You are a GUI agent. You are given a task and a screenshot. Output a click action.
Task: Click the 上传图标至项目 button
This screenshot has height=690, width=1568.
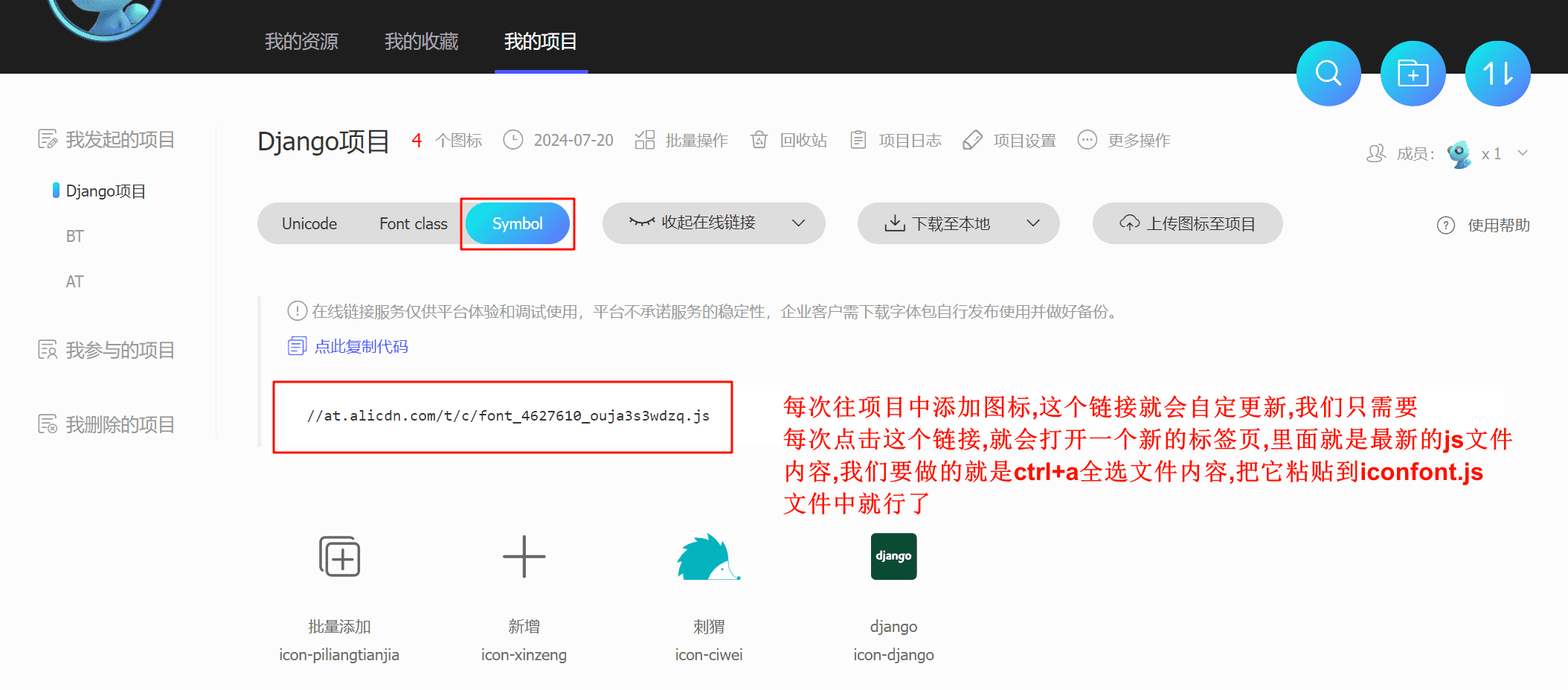(x=1187, y=223)
